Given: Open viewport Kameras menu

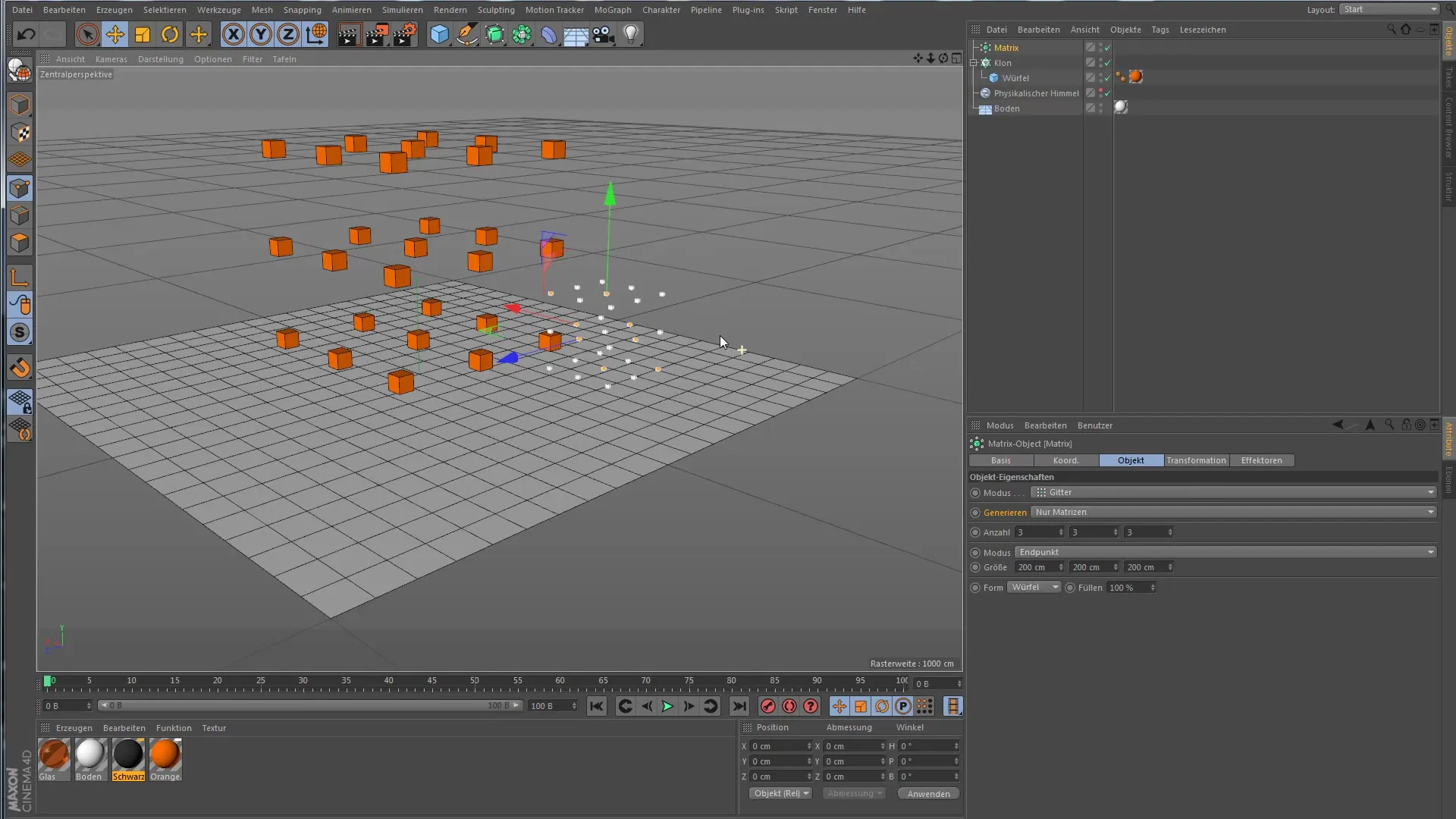Looking at the screenshot, I should click(111, 59).
